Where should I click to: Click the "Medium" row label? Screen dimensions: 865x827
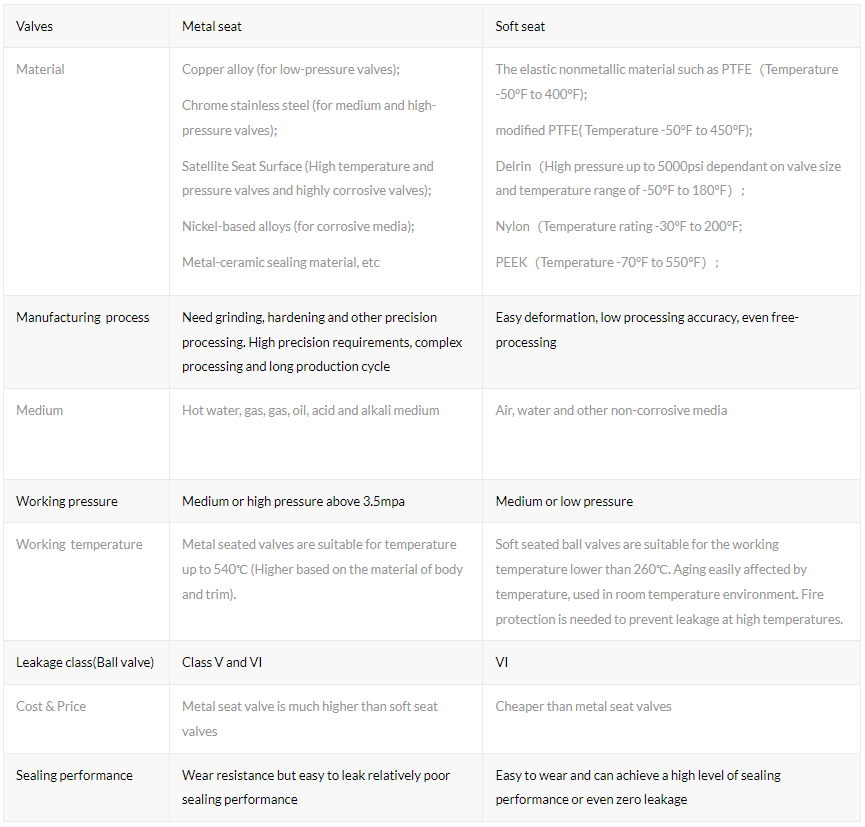40,410
